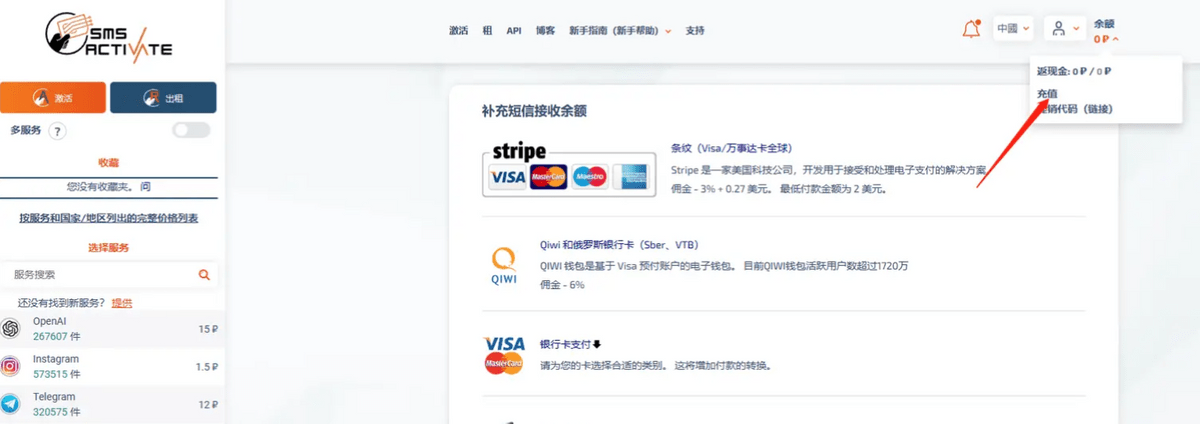The width and height of the screenshot is (1200, 424).
Task: Click the 多服务 question mark help icon
Action: [x=56, y=131]
